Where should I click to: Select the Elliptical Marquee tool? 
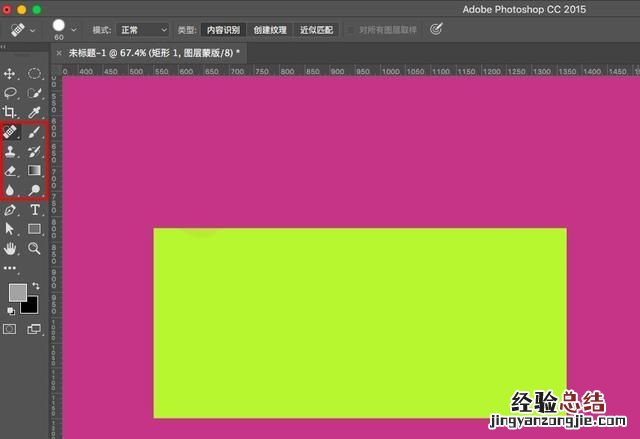(34, 74)
